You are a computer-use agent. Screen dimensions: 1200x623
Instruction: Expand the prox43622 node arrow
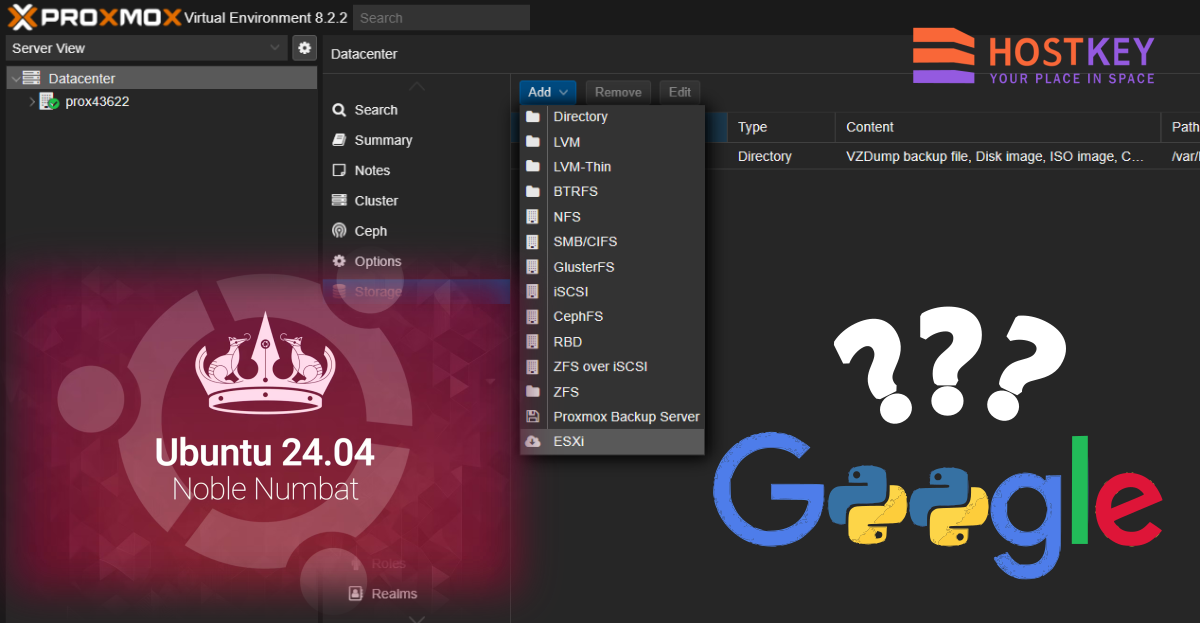pyautogui.click(x=32, y=102)
